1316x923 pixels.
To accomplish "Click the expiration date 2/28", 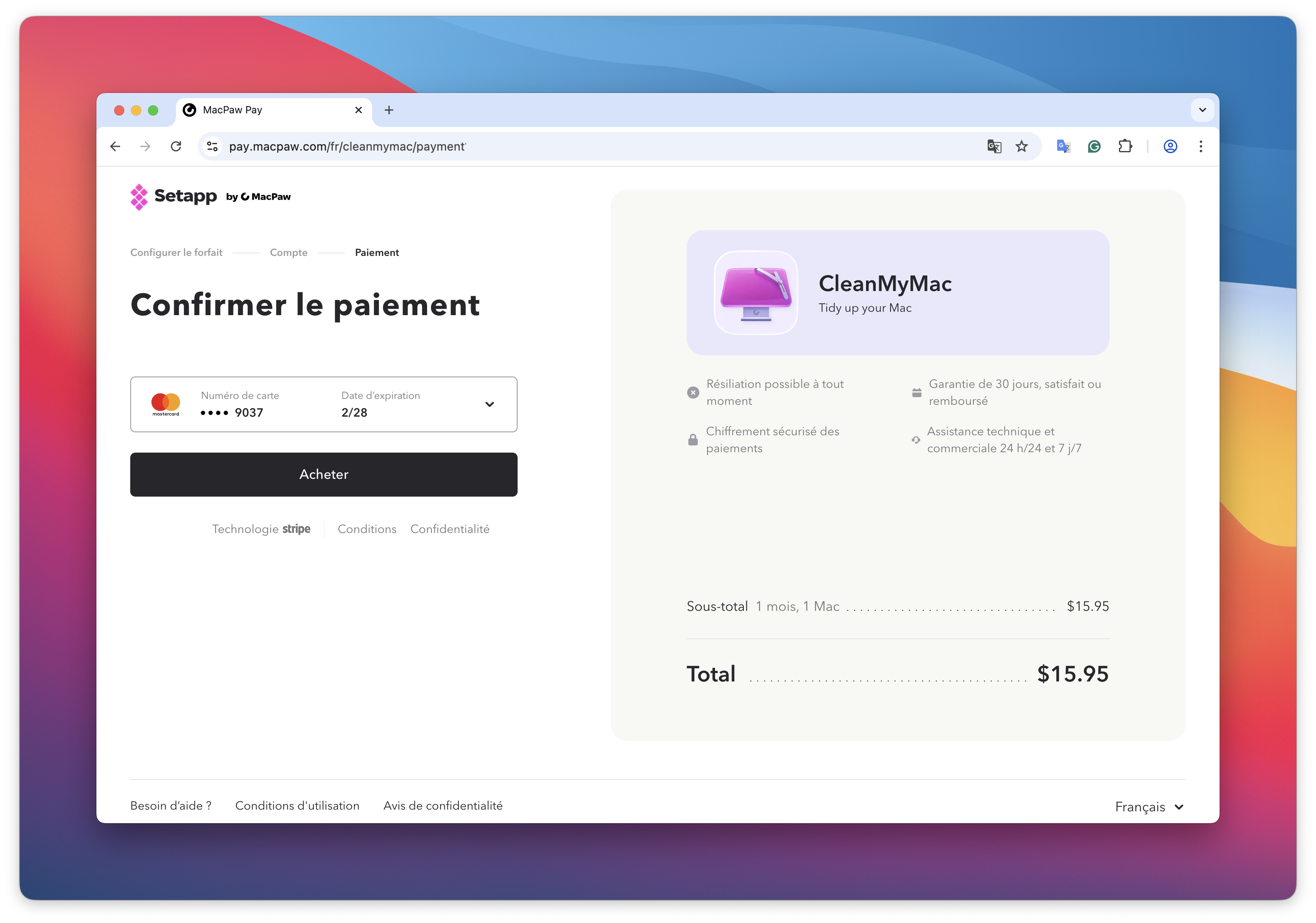I will [x=354, y=412].
